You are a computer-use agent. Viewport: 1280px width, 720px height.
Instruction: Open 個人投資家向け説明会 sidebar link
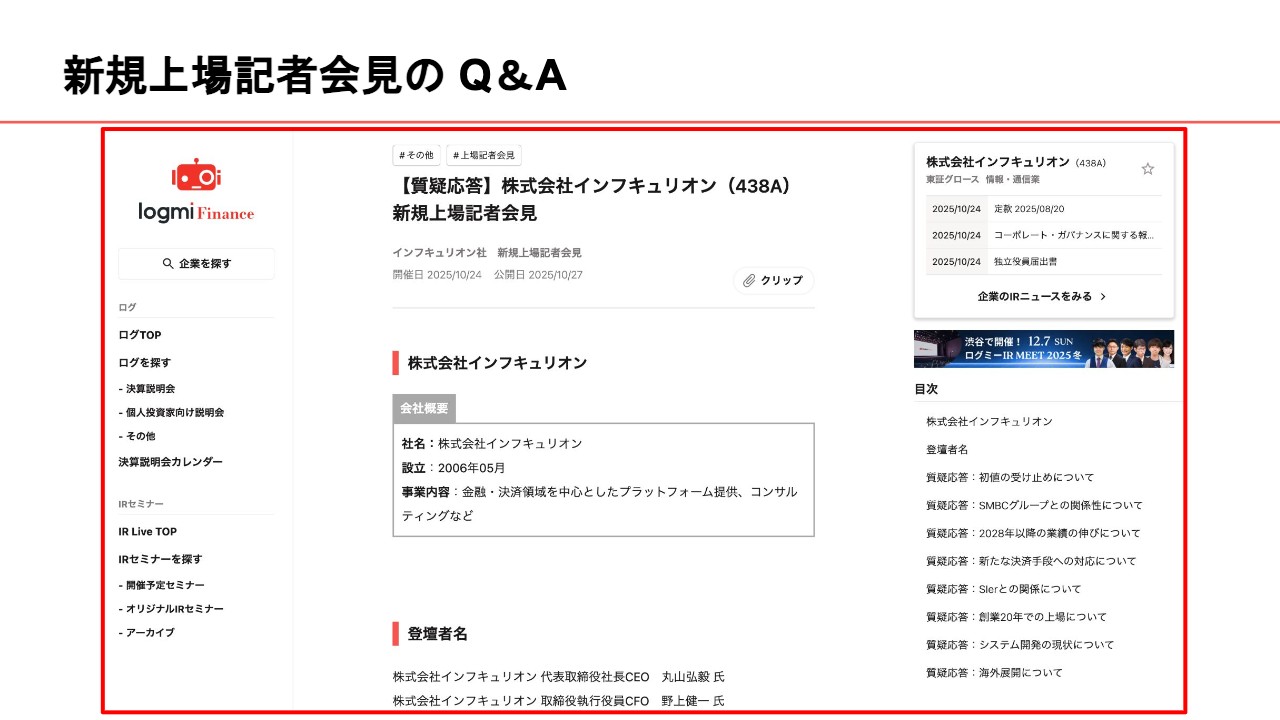(x=171, y=413)
